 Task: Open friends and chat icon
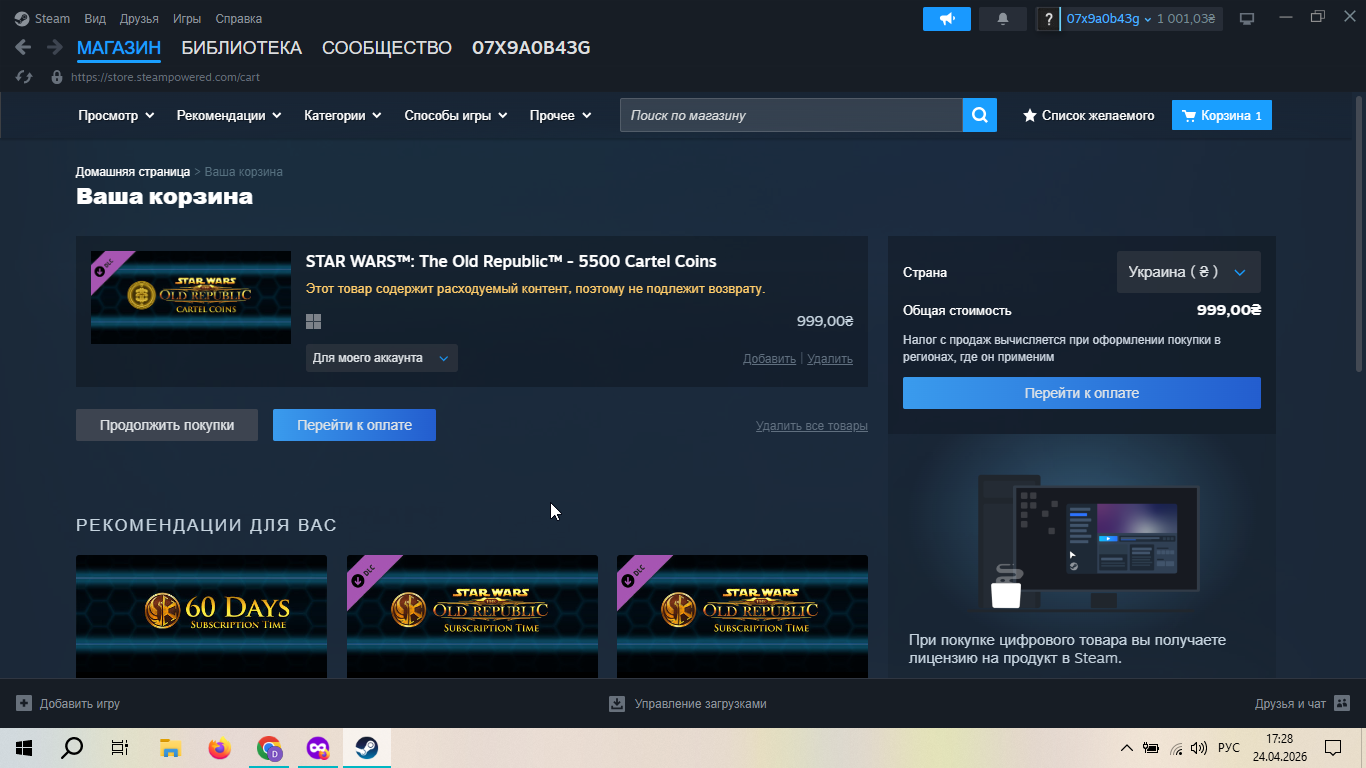pyautogui.click(x=1342, y=704)
